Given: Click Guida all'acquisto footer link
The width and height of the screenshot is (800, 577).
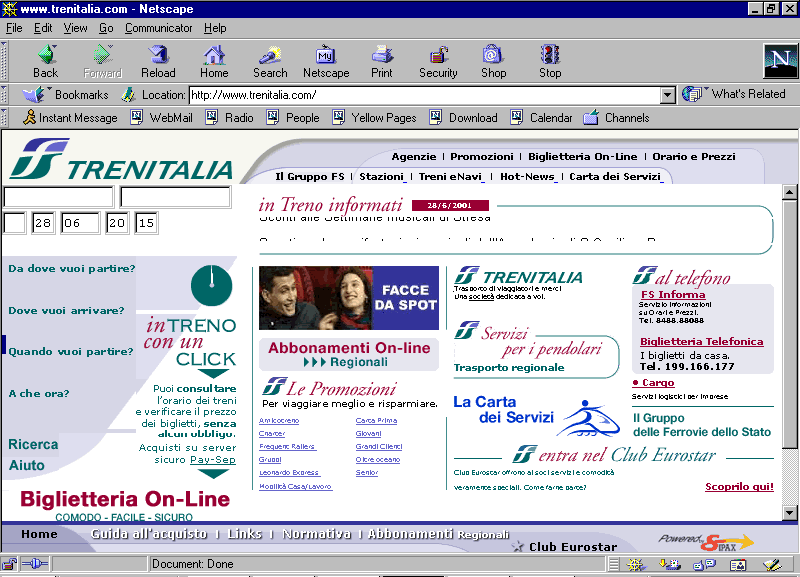Looking at the screenshot, I should (149, 534).
